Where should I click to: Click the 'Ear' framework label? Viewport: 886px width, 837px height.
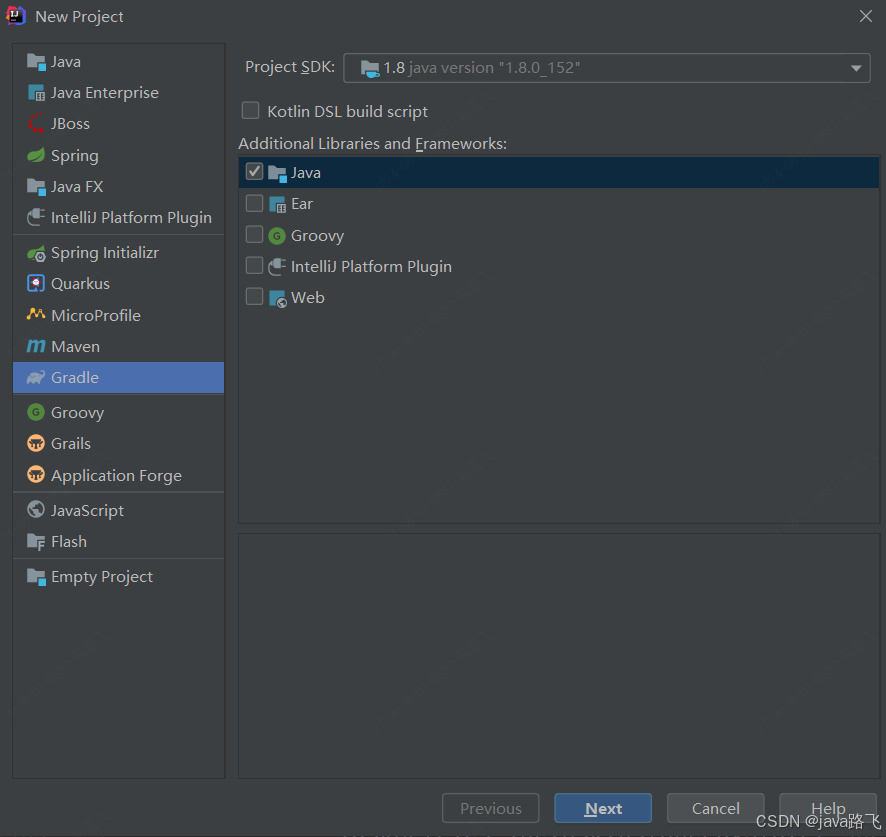pyautogui.click(x=302, y=204)
